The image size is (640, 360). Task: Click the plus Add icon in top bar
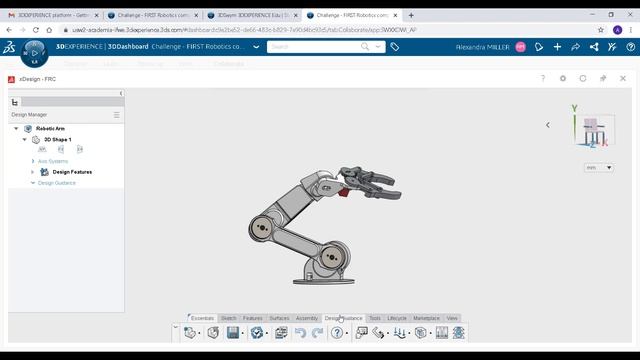(x=557, y=47)
